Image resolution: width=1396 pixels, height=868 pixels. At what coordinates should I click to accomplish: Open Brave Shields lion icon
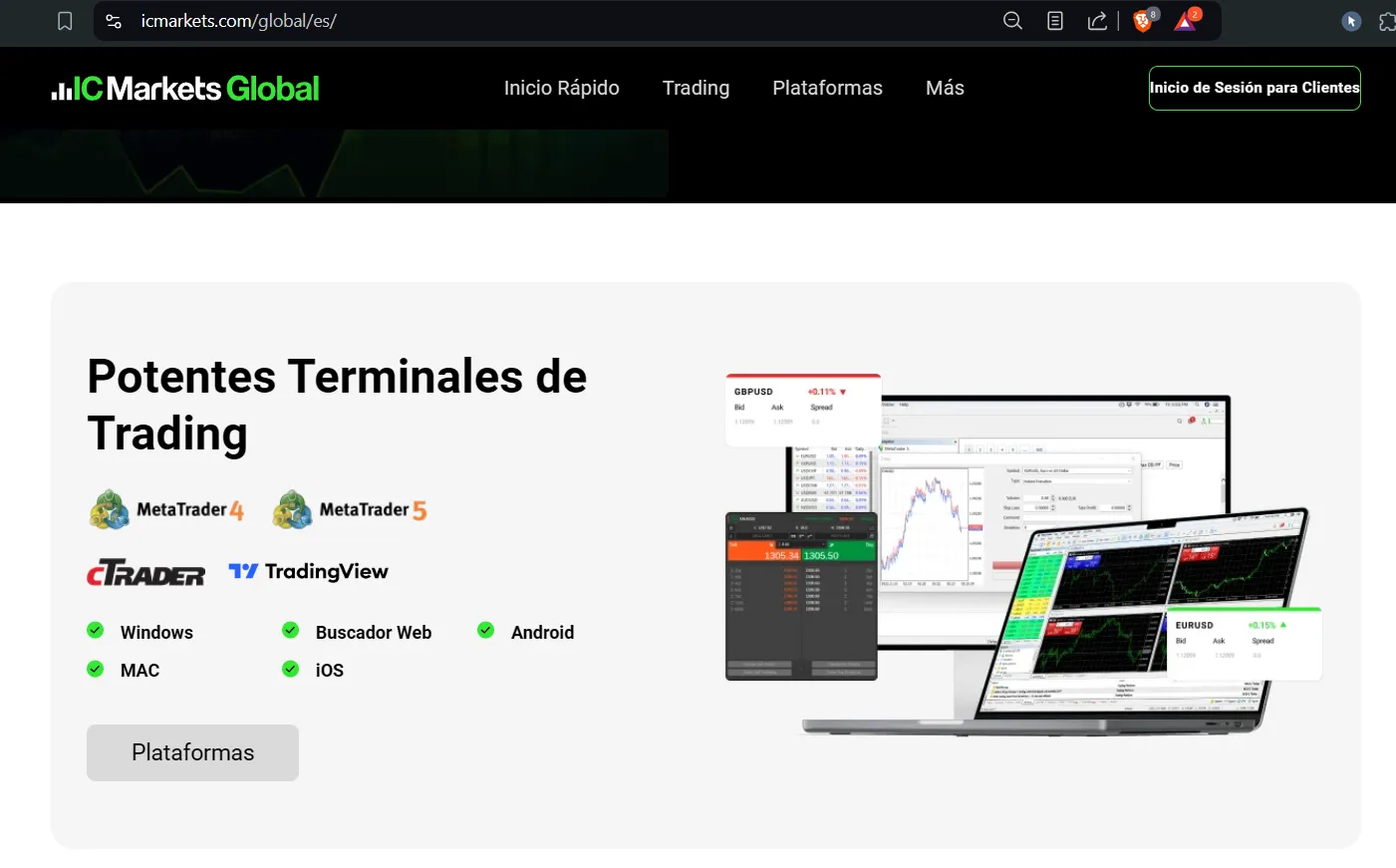click(x=1144, y=21)
